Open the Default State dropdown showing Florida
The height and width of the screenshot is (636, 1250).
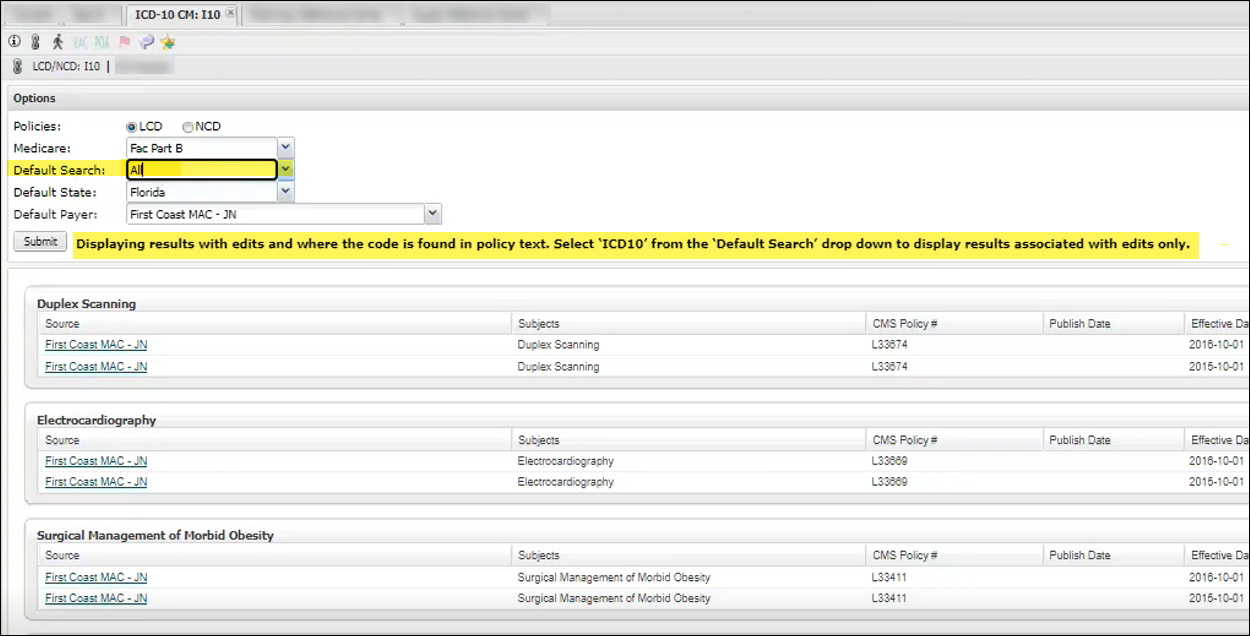pos(285,192)
